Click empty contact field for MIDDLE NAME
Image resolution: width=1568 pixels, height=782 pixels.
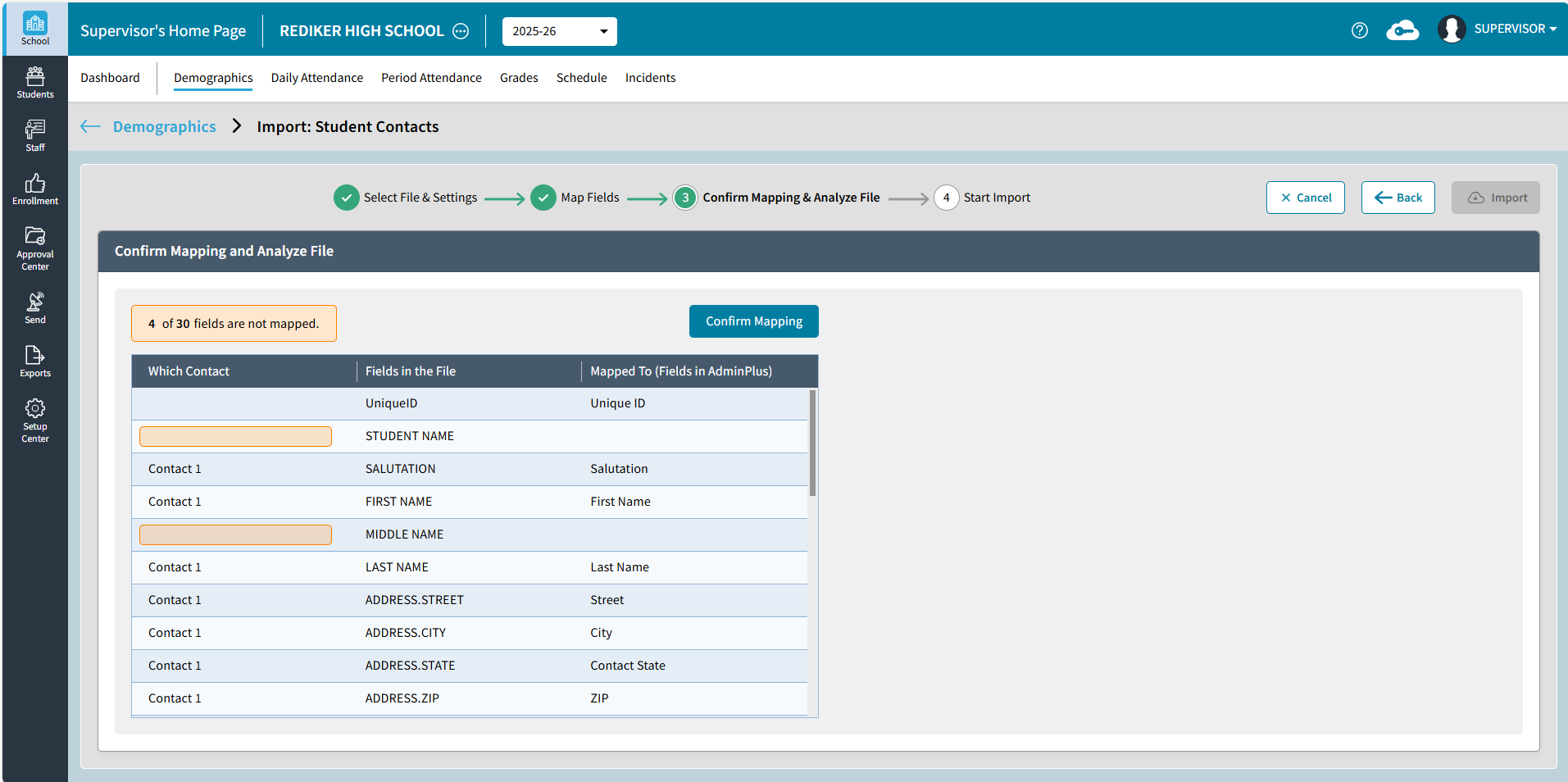click(x=235, y=534)
